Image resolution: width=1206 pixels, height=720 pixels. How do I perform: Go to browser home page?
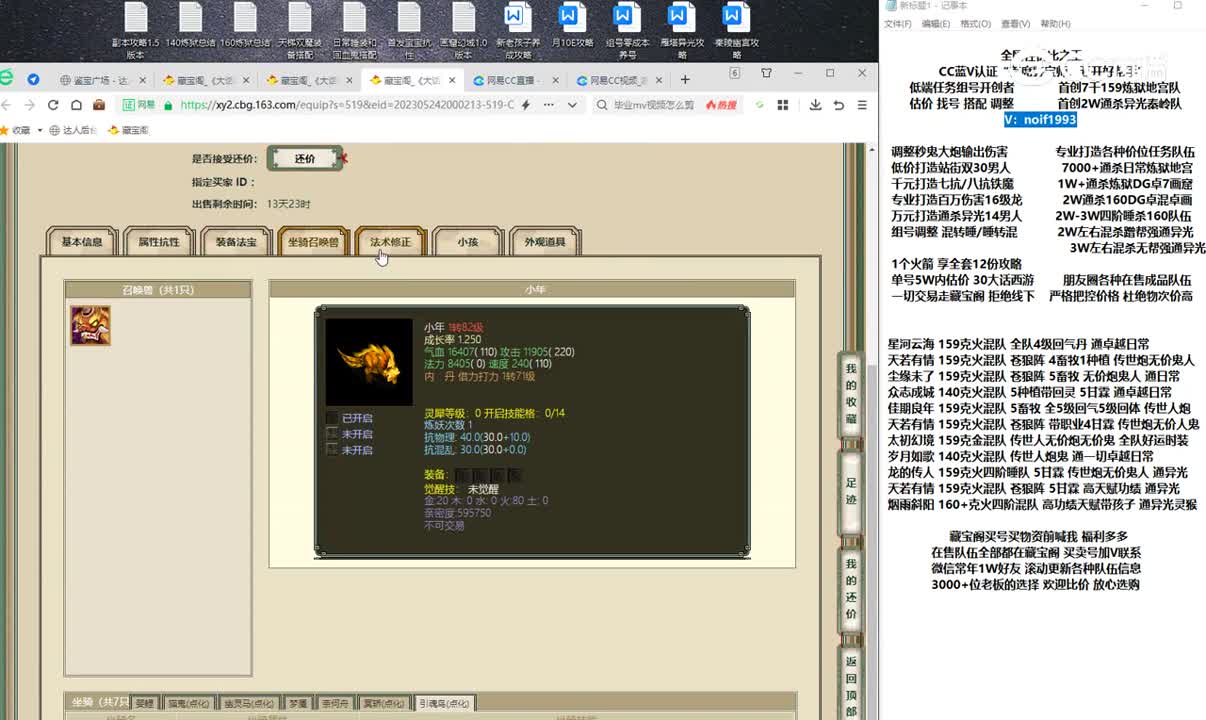[x=76, y=105]
